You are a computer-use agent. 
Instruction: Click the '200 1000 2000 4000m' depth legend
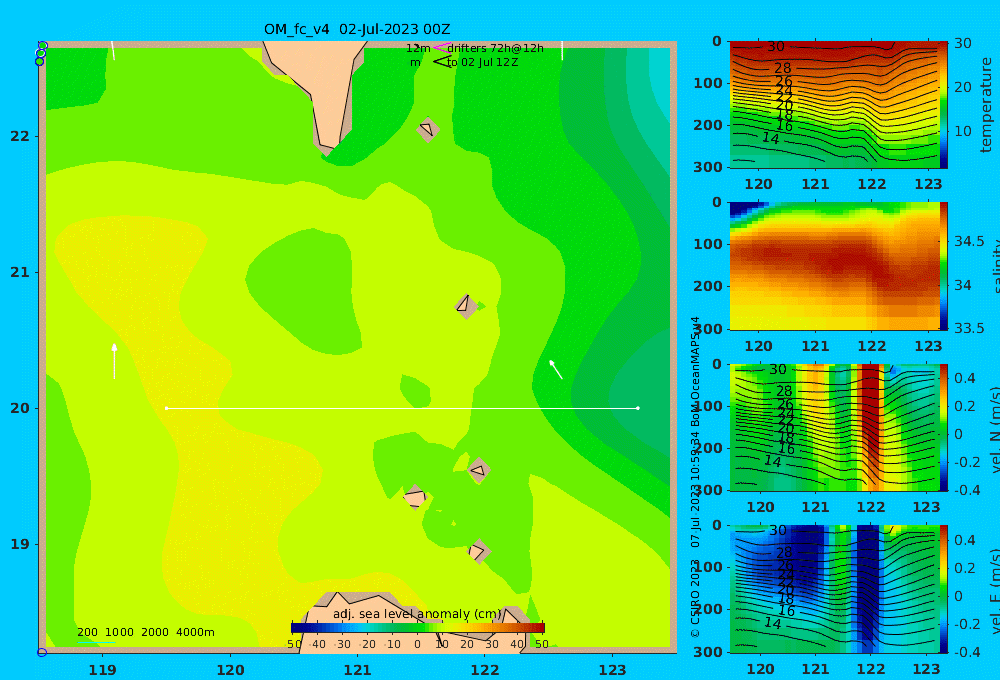145,632
